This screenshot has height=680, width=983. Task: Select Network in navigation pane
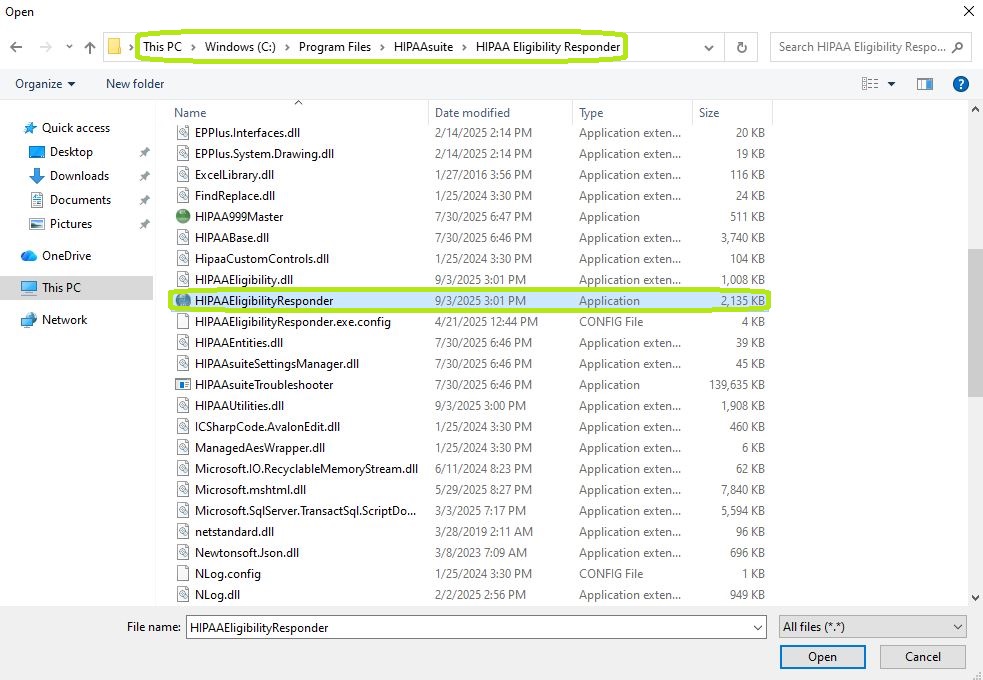[65, 320]
